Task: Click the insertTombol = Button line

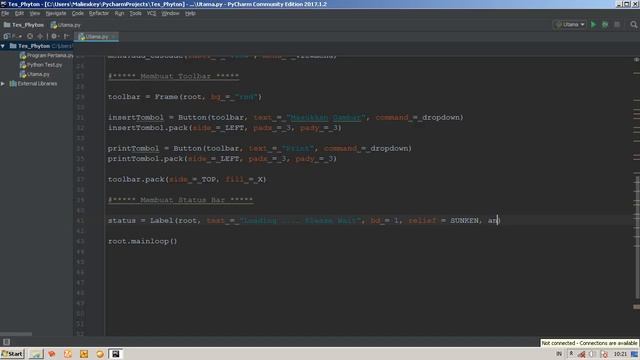Action: tap(286, 118)
